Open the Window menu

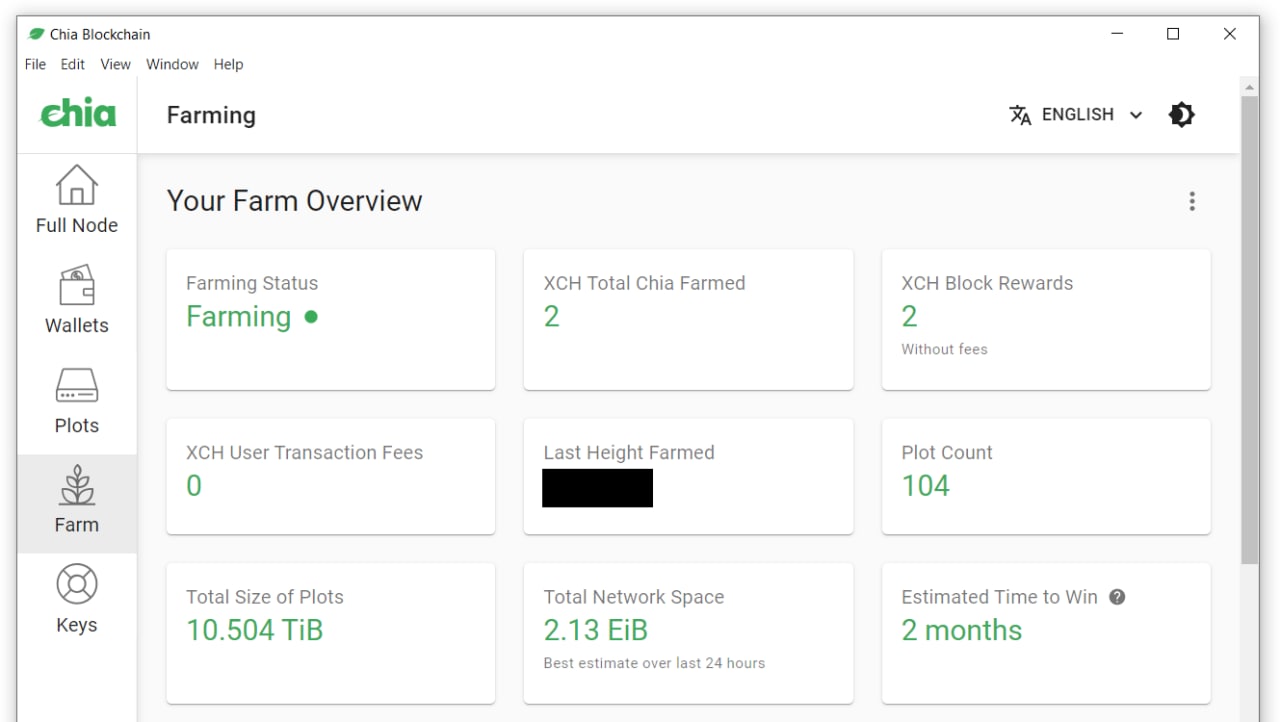pyautogui.click(x=172, y=64)
